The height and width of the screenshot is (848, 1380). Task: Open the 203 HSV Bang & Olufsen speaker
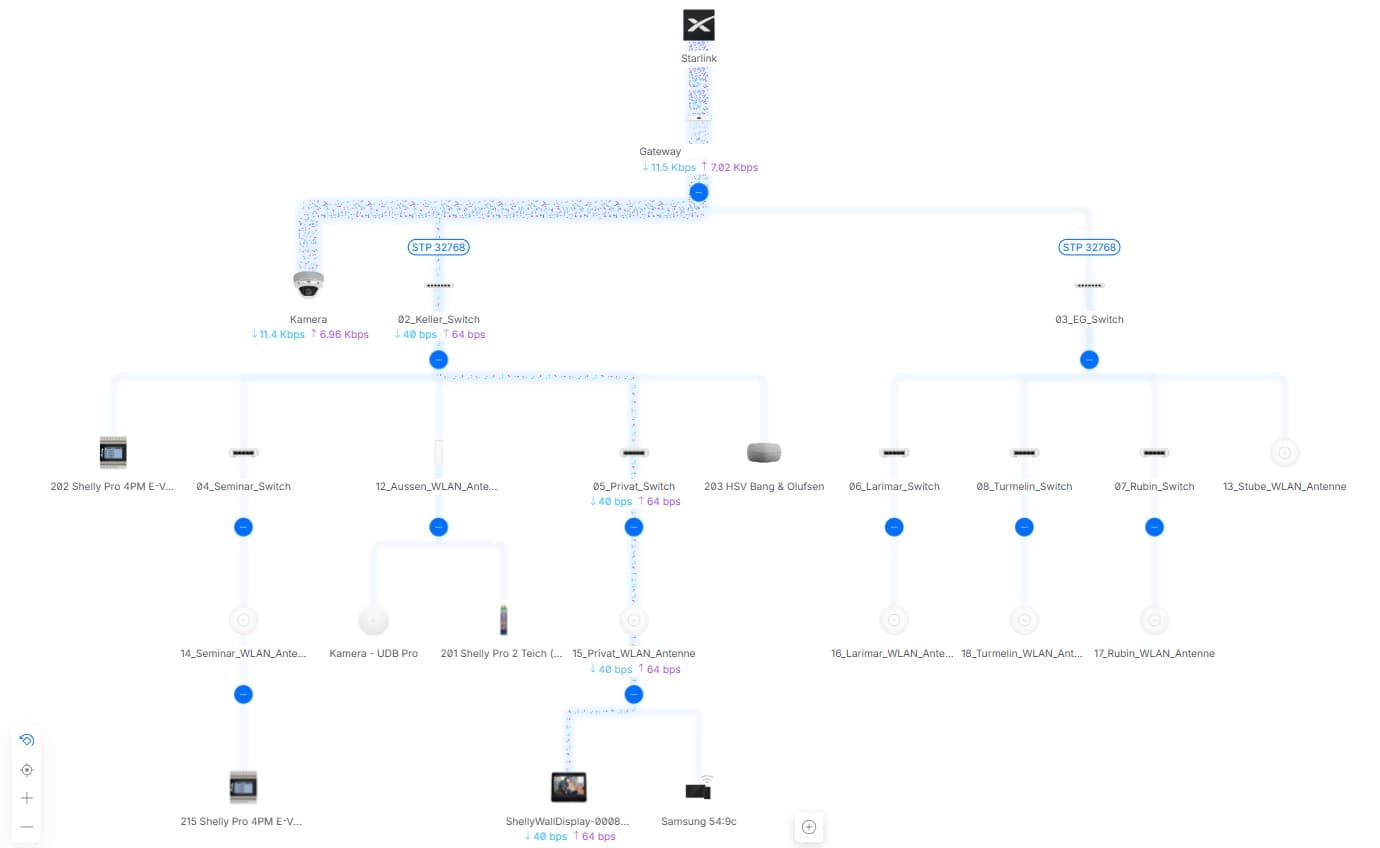tap(763, 453)
